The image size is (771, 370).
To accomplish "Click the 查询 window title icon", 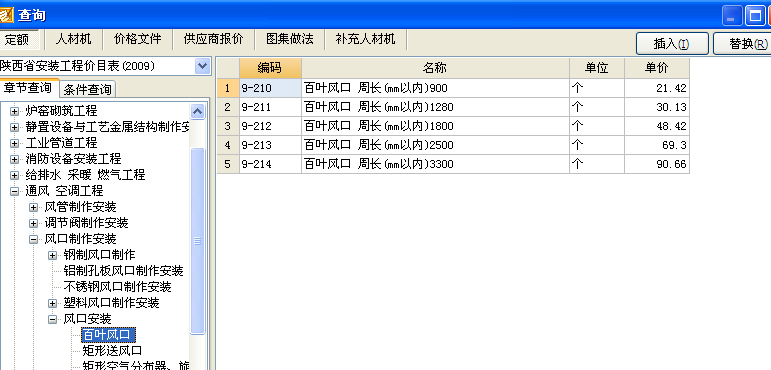I will click(x=6, y=15).
